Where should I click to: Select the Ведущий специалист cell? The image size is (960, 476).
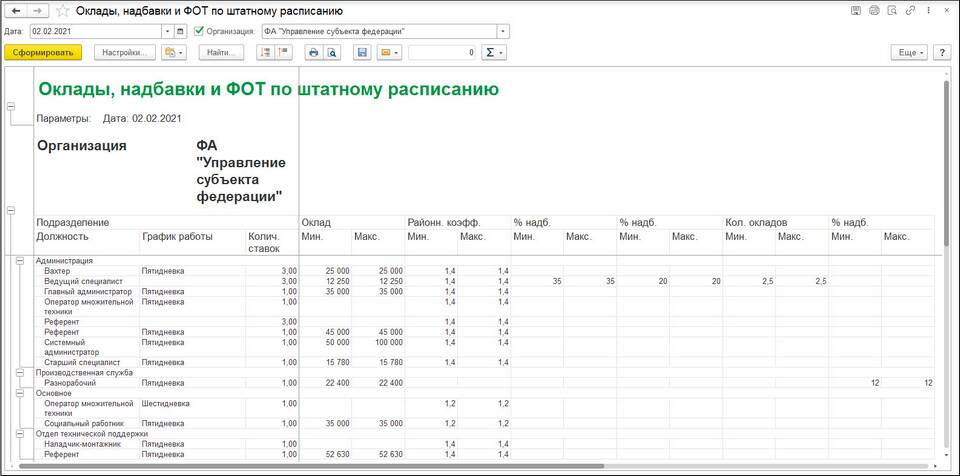pos(86,281)
